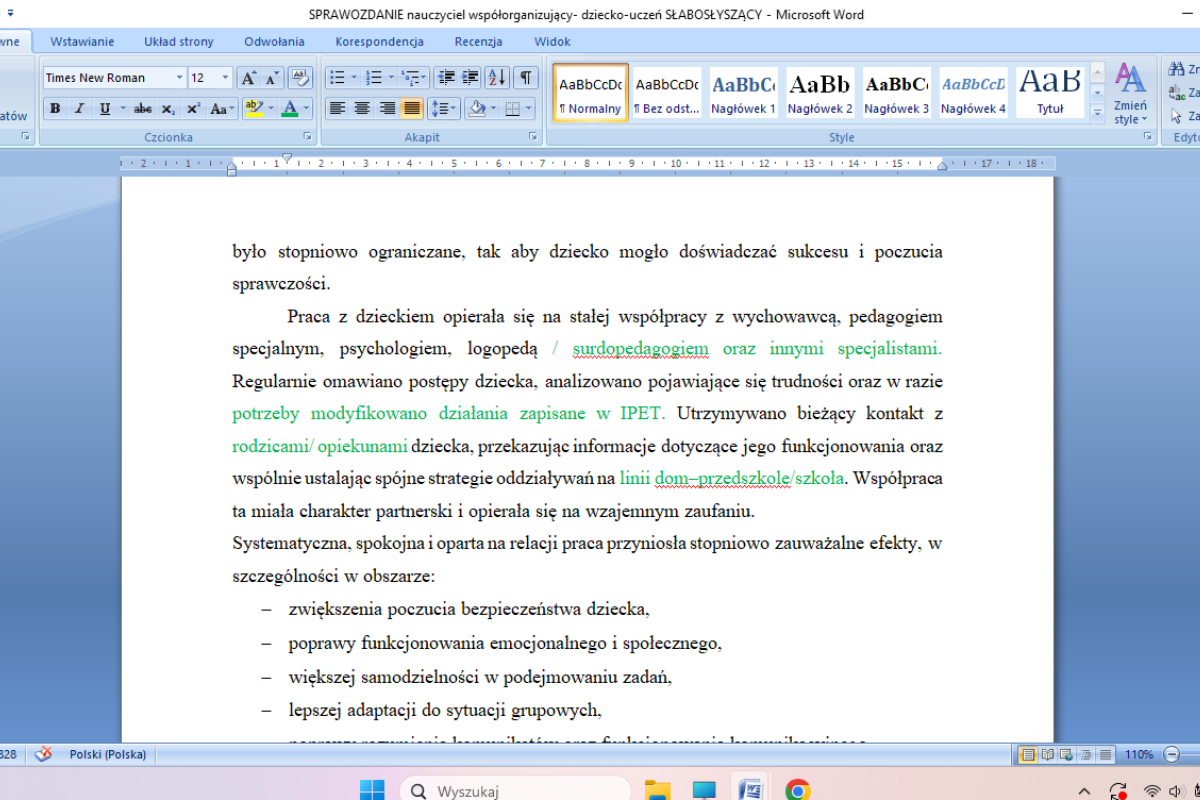Click the sort A-Z icon
This screenshot has width=1200, height=800.
click(x=498, y=78)
